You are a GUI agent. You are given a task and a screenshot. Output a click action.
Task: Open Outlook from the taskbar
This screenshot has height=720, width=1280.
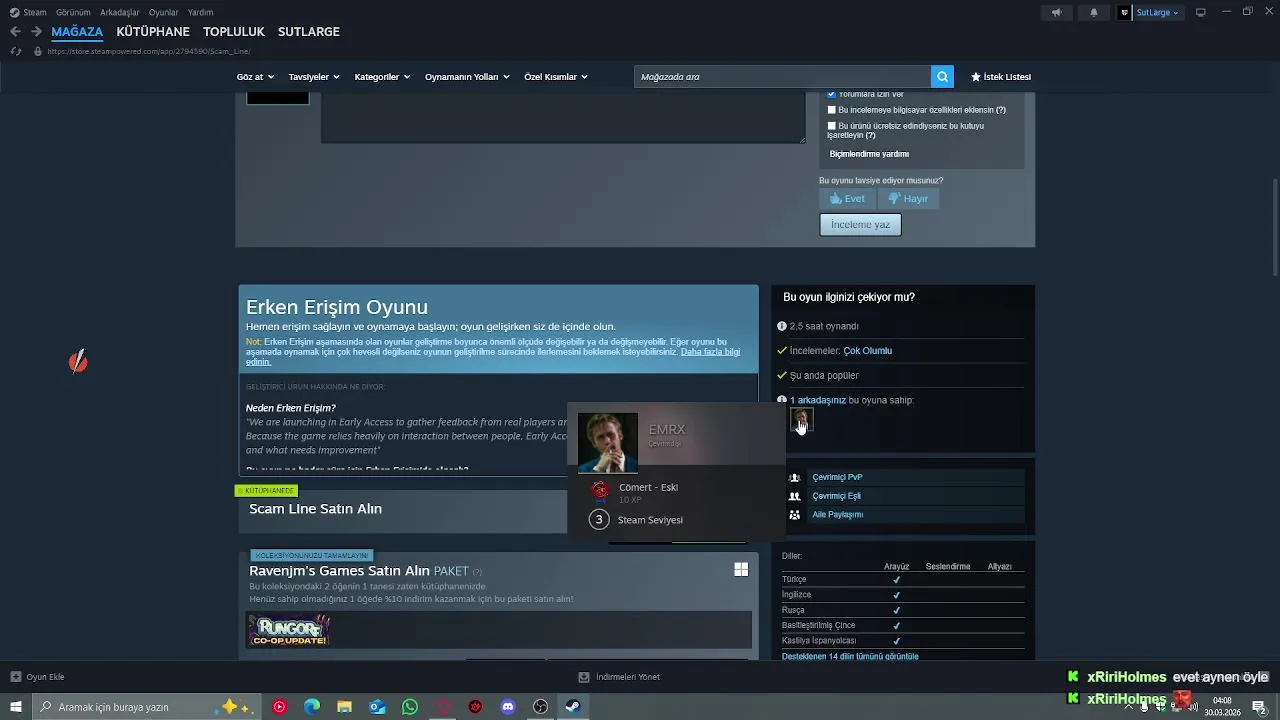point(377,707)
